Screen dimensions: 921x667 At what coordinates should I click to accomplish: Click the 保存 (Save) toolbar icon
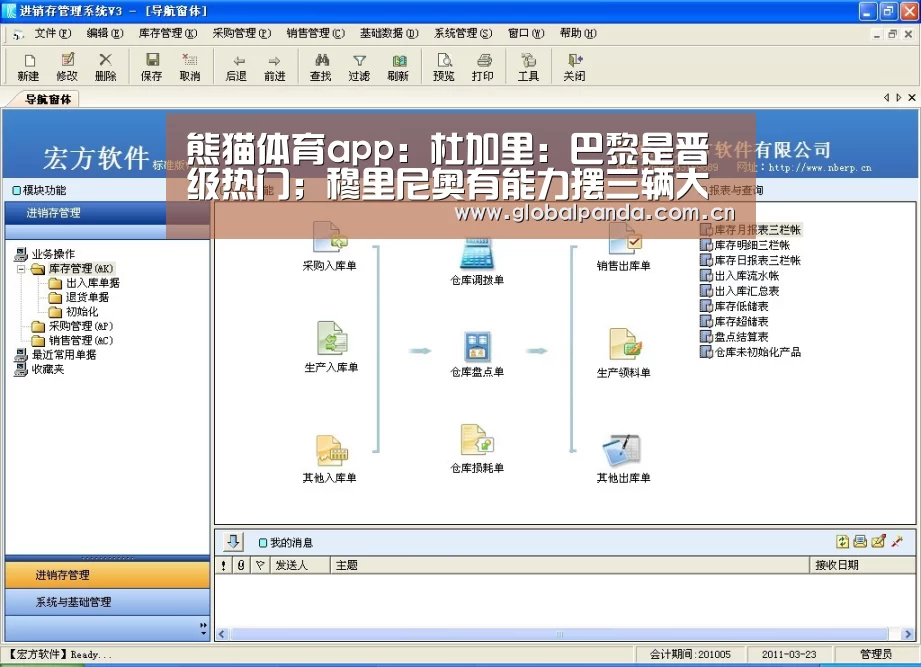pos(152,67)
